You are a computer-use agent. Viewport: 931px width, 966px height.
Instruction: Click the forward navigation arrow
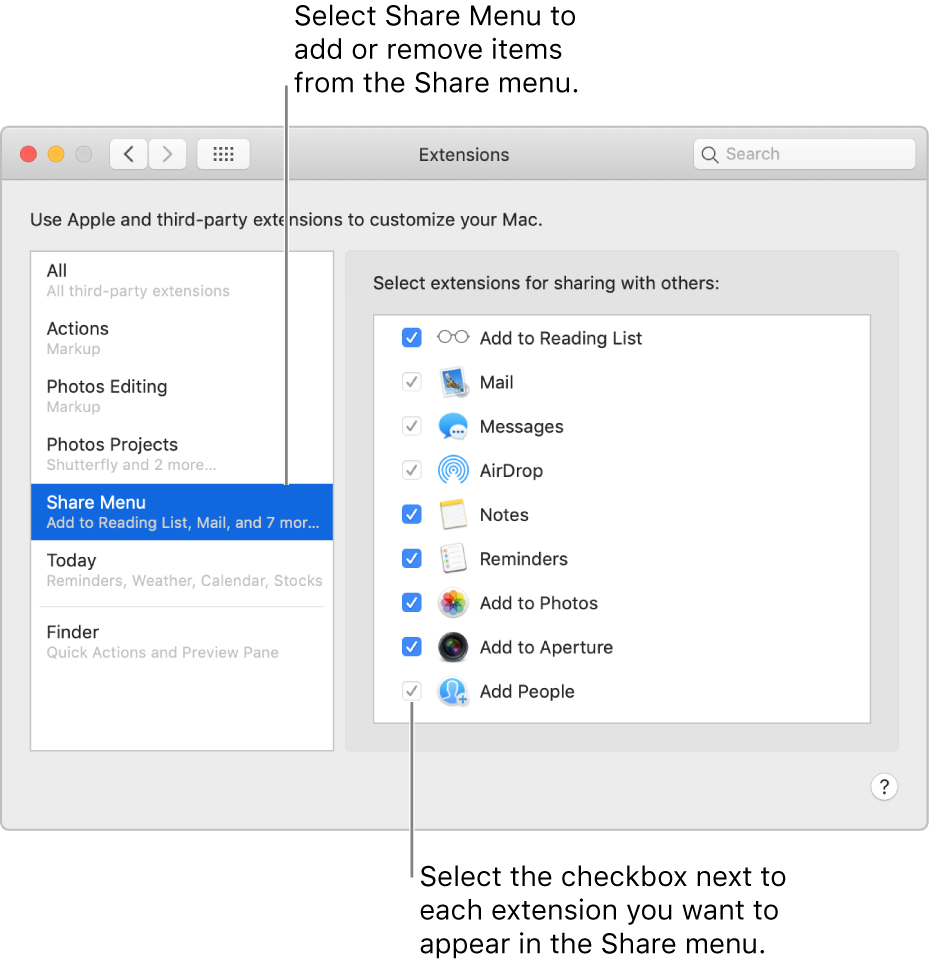(167, 153)
